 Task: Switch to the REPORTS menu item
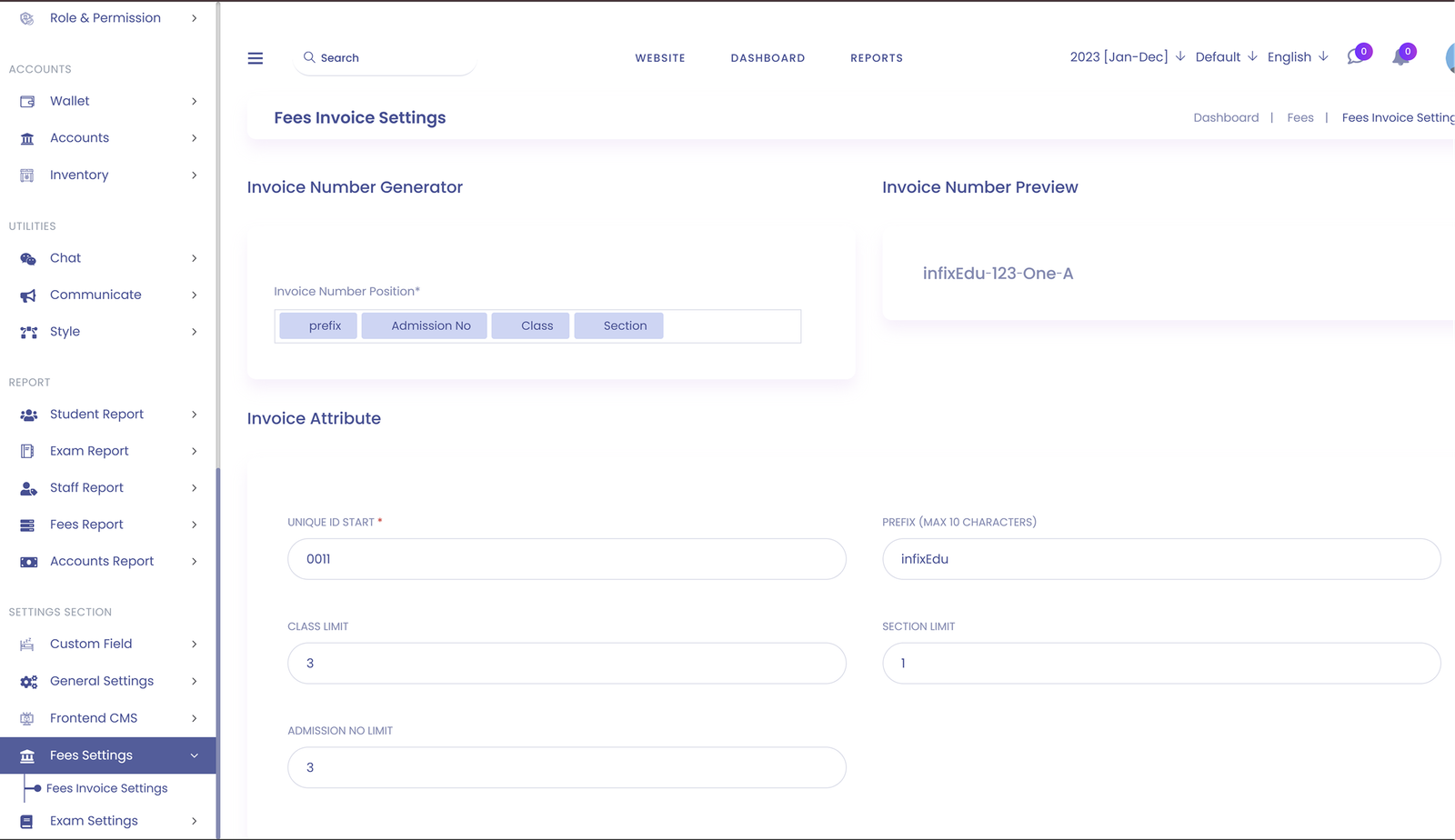(x=876, y=57)
